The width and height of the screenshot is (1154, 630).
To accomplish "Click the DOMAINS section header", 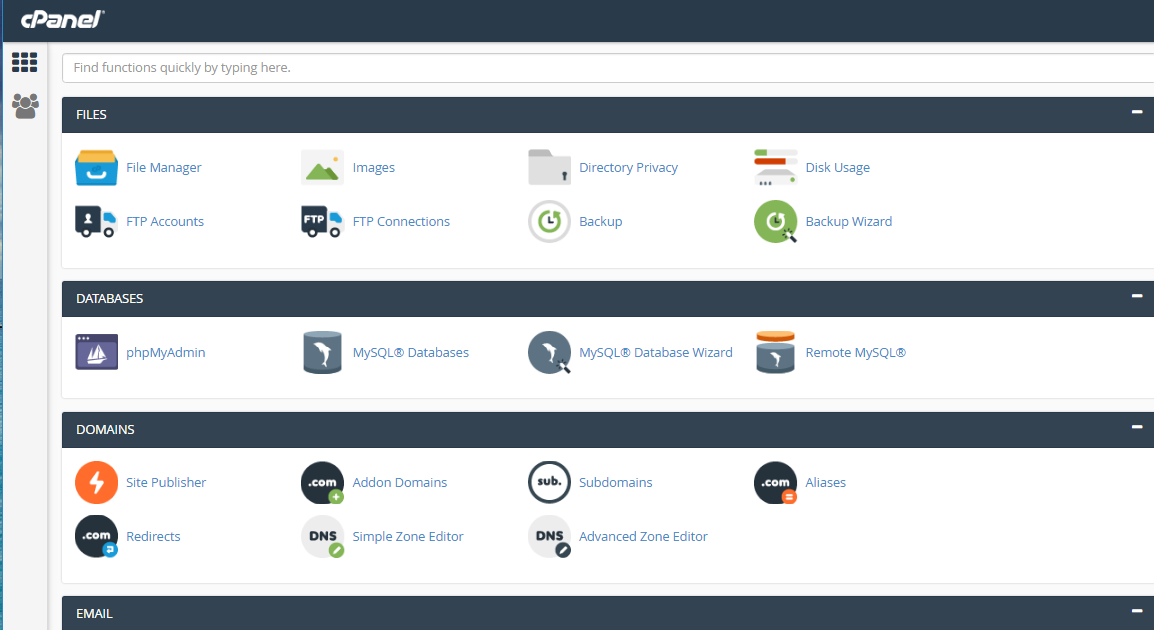I will pyautogui.click(x=608, y=430).
